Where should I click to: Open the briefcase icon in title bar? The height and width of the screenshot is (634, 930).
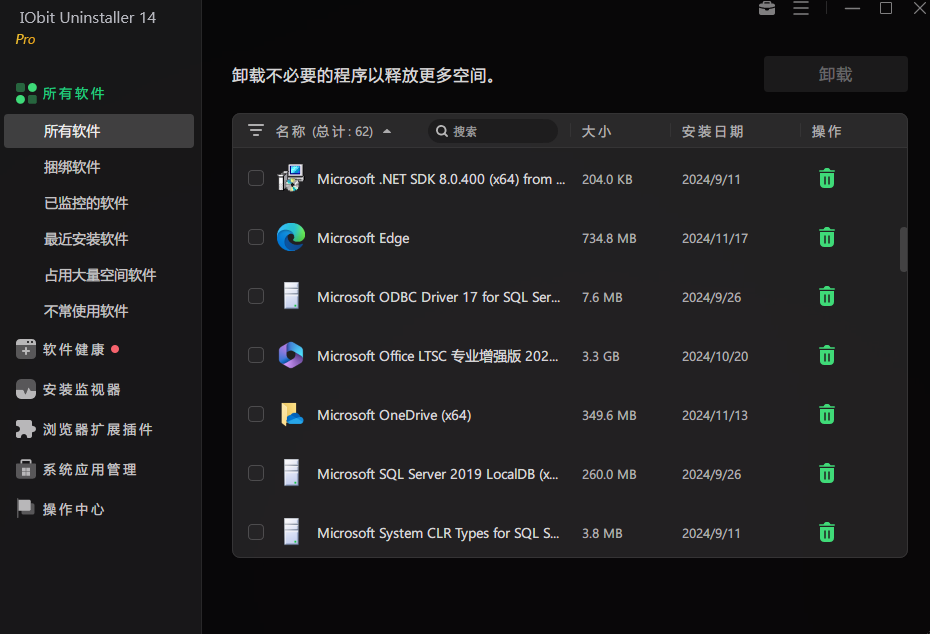point(767,9)
